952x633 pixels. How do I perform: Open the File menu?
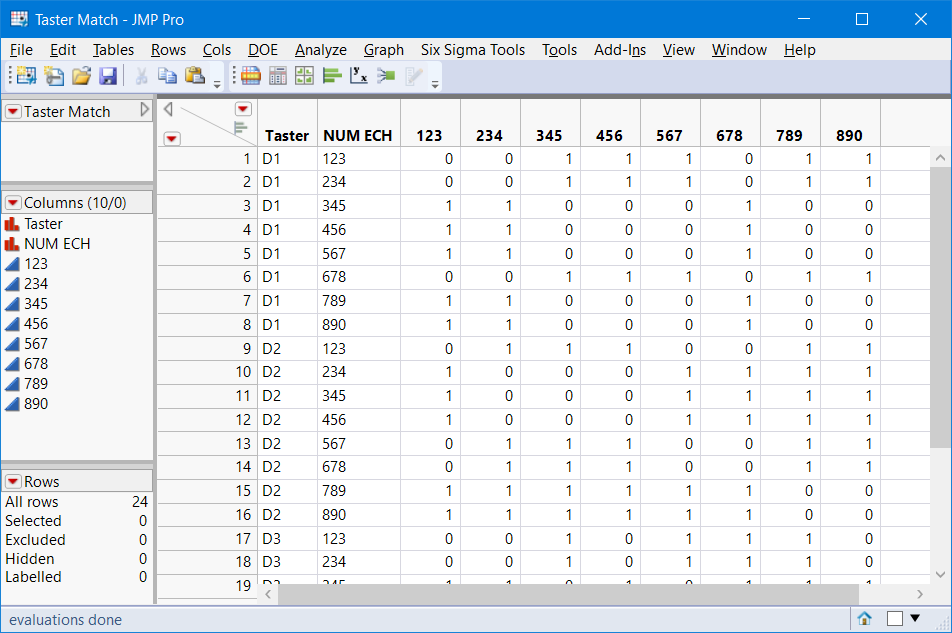click(21, 50)
